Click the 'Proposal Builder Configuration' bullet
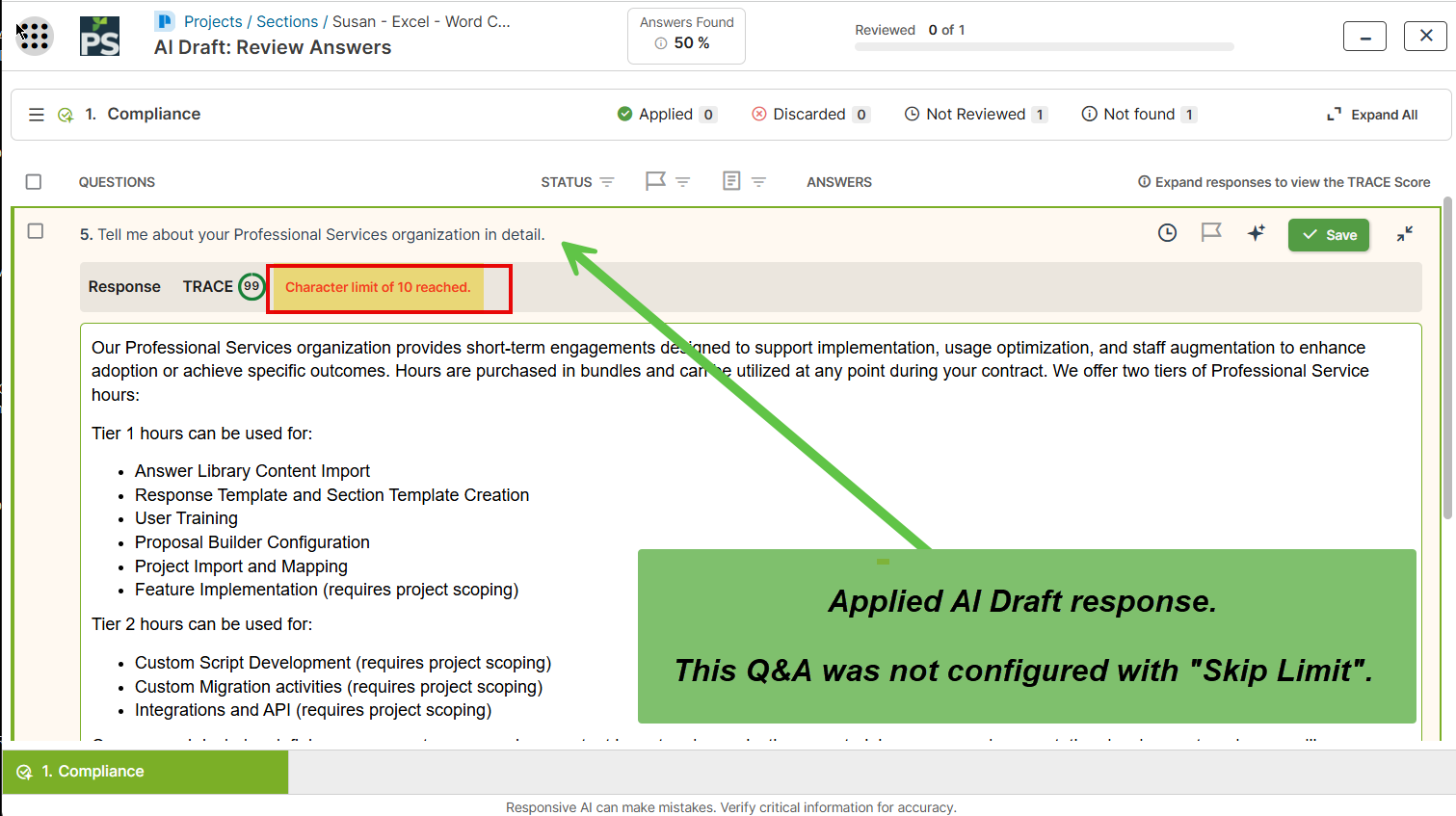 (252, 542)
